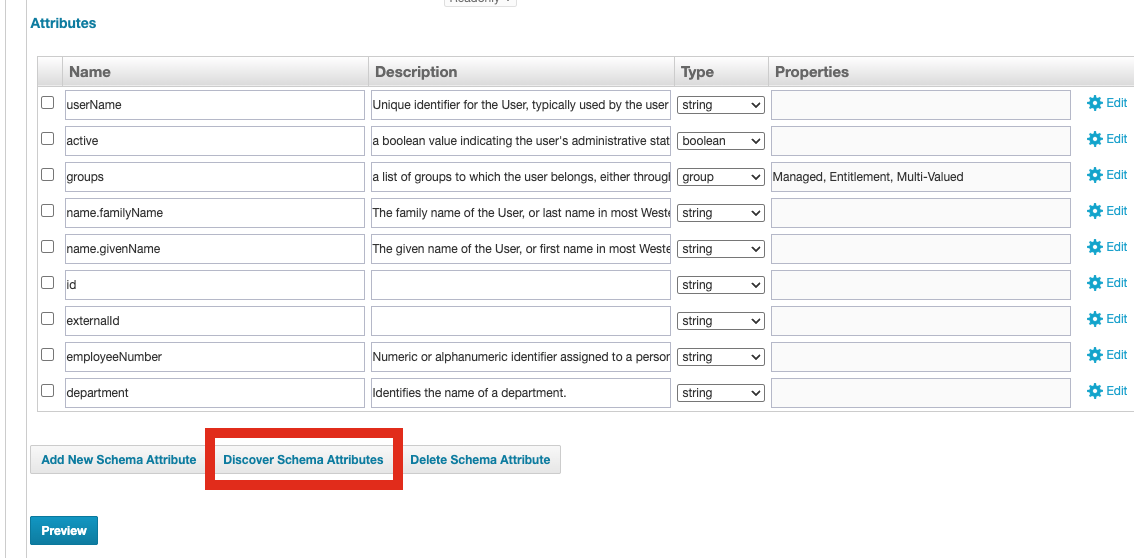Click Add New Schema Attribute button
Image resolution: width=1134 pixels, height=558 pixels.
coord(118,460)
